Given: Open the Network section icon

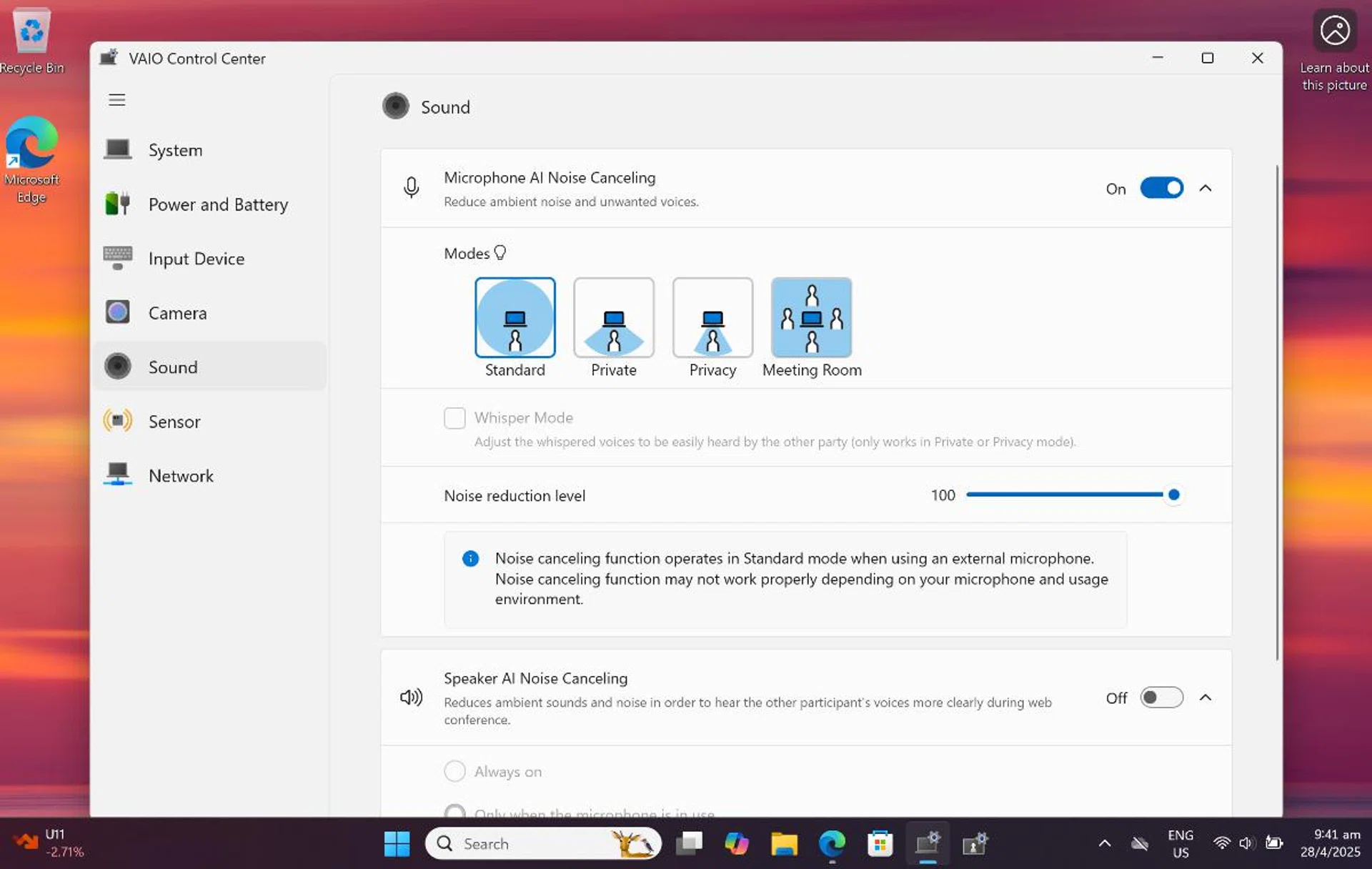Looking at the screenshot, I should click(117, 475).
